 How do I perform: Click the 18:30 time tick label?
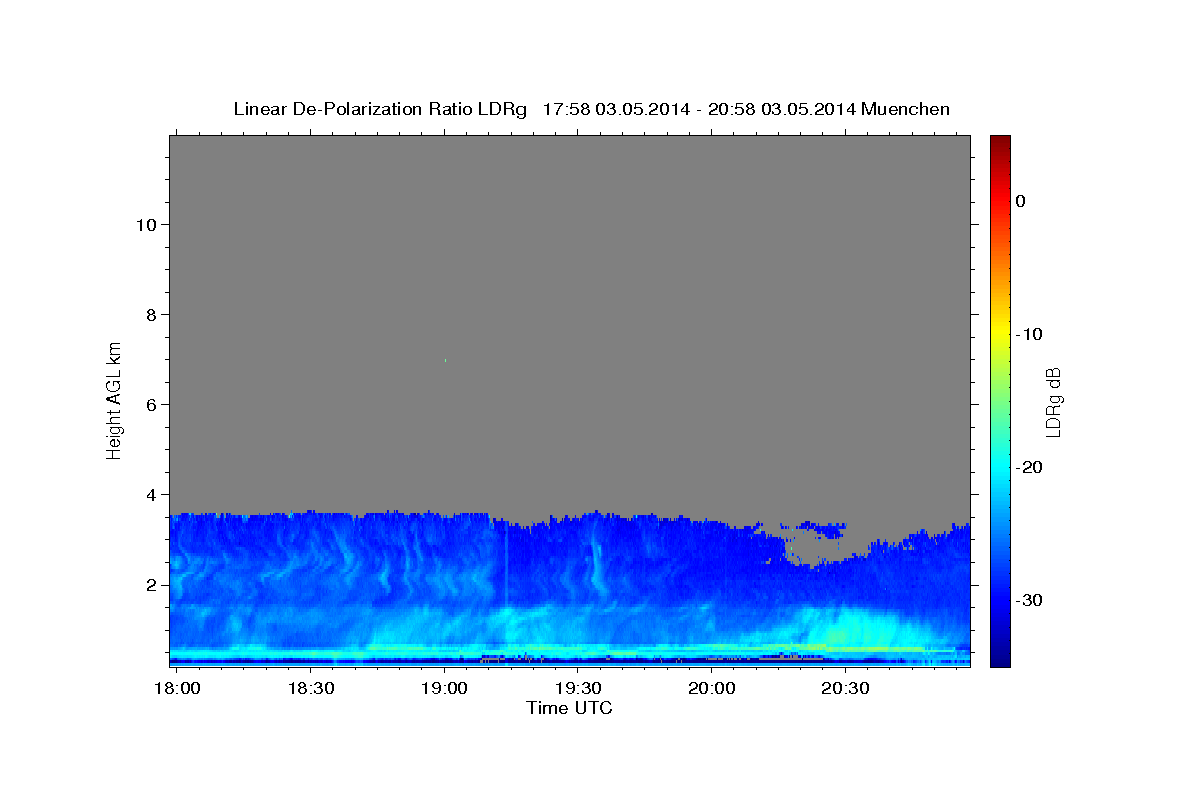pyautogui.click(x=311, y=689)
